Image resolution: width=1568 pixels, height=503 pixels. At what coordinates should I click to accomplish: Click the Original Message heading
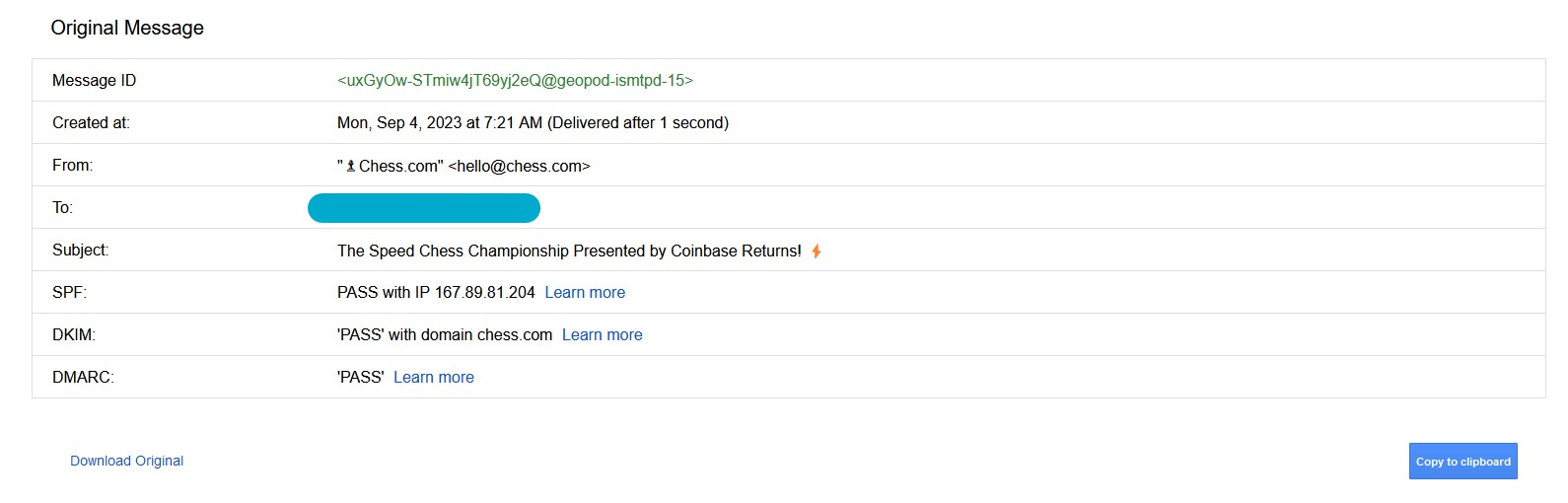127,28
